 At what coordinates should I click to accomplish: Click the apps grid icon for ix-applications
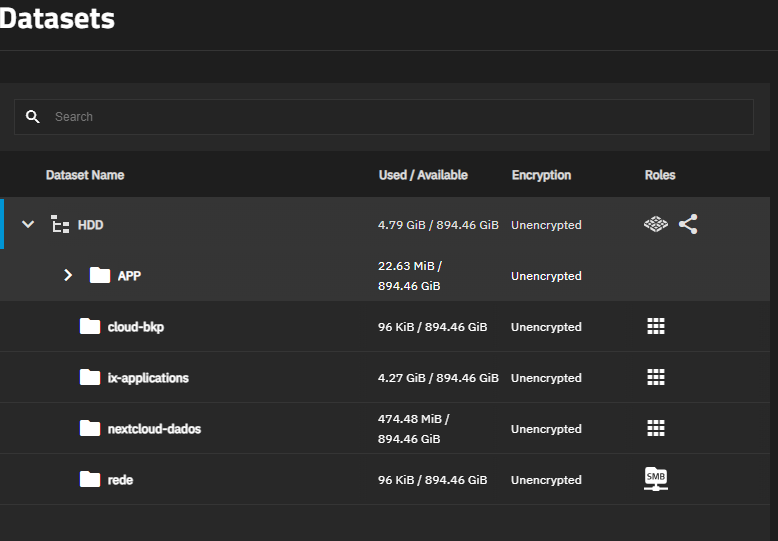[655, 377]
